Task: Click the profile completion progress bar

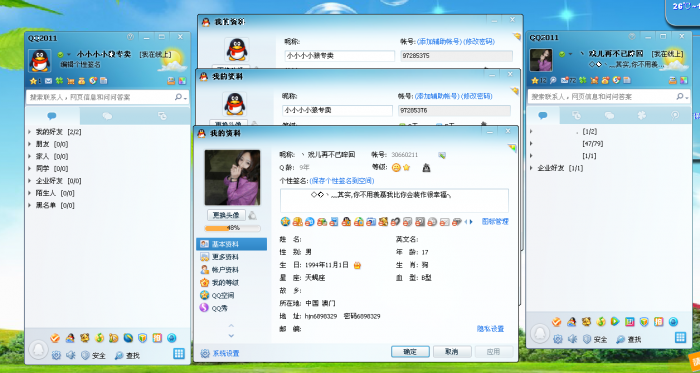Action: click(233, 228)
